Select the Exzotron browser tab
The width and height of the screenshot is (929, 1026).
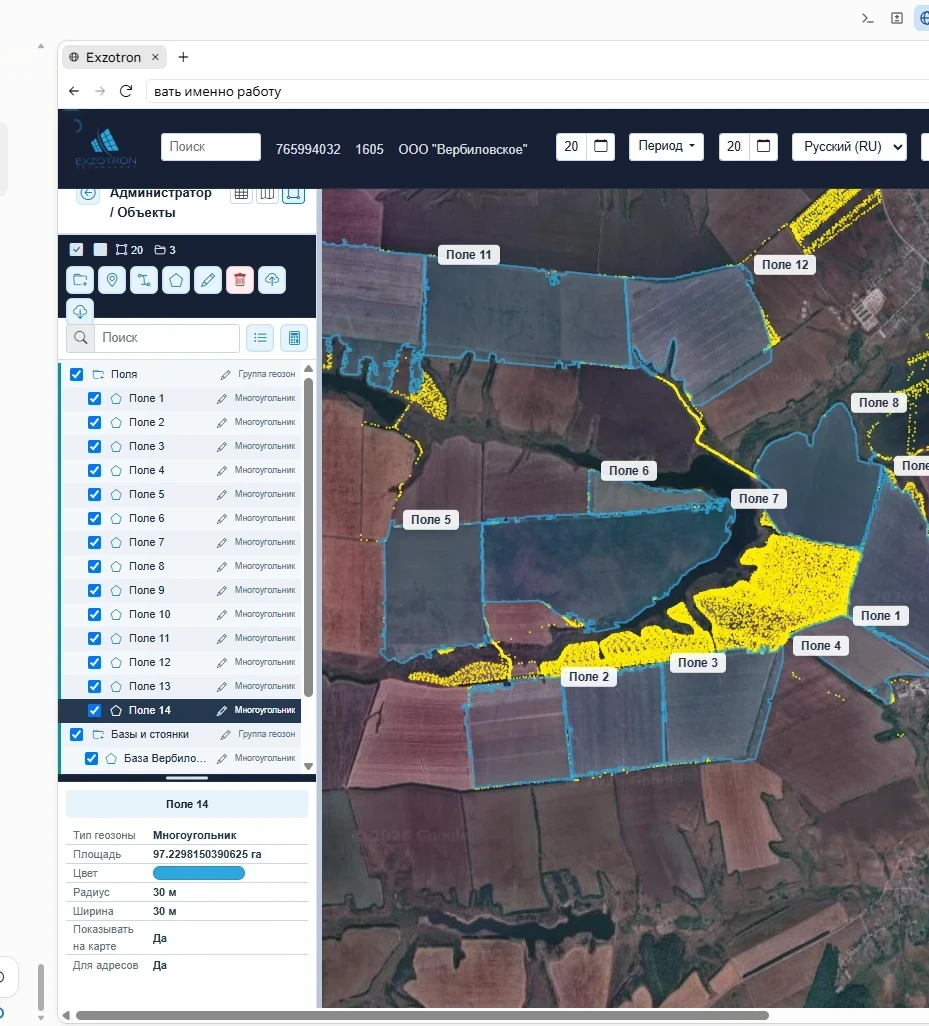click(x=114, y=58)
